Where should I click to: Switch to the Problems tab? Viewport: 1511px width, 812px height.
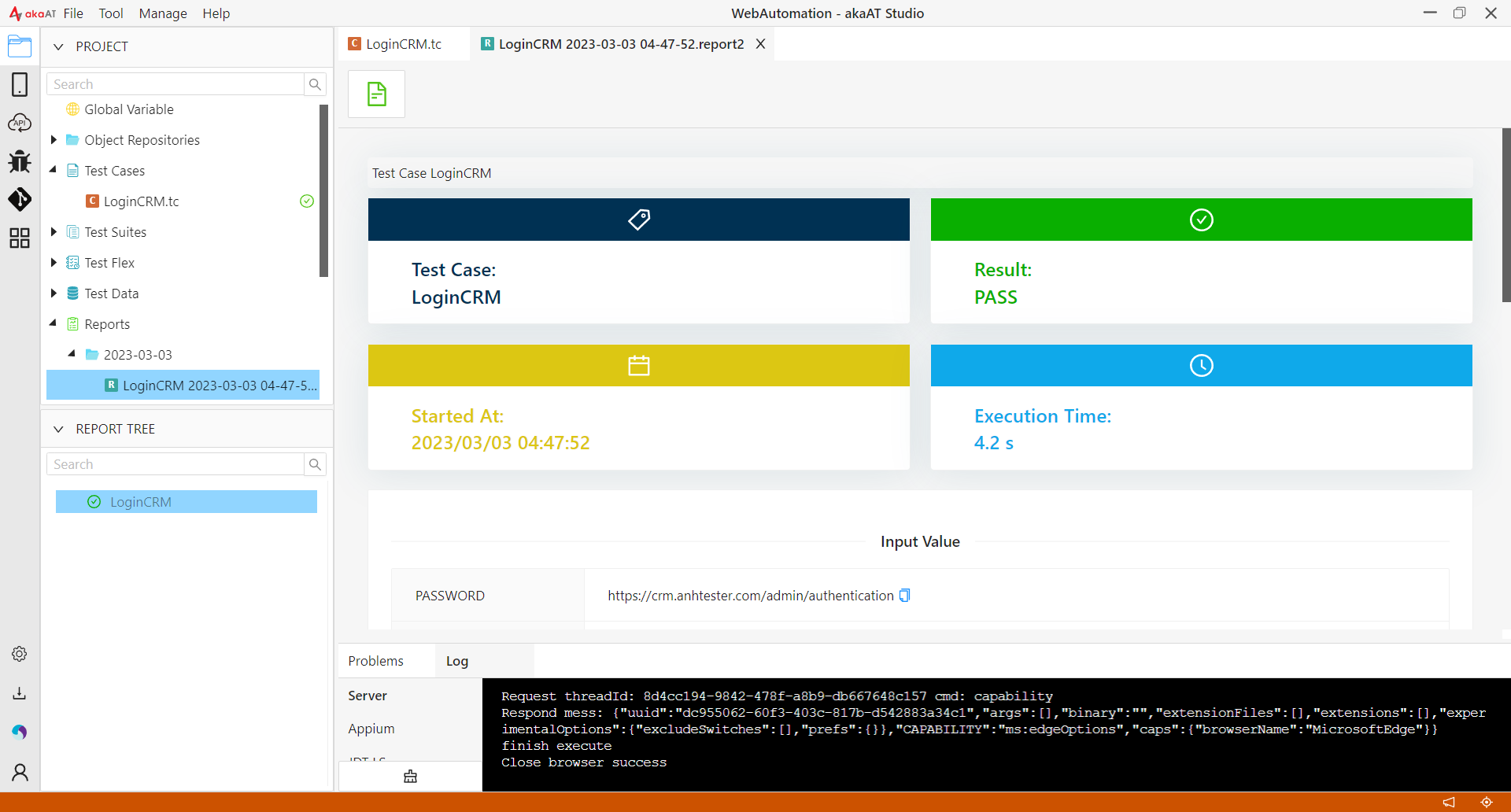[376, 661]
